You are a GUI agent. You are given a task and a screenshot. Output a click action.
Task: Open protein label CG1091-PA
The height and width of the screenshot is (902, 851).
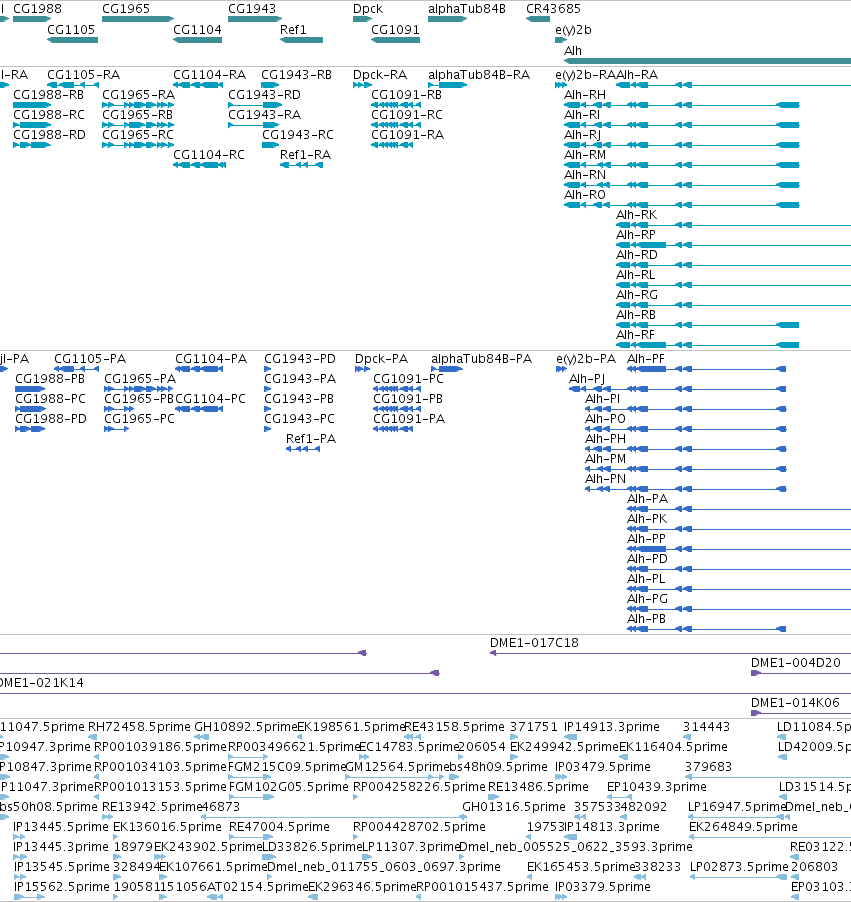[409, 419]
